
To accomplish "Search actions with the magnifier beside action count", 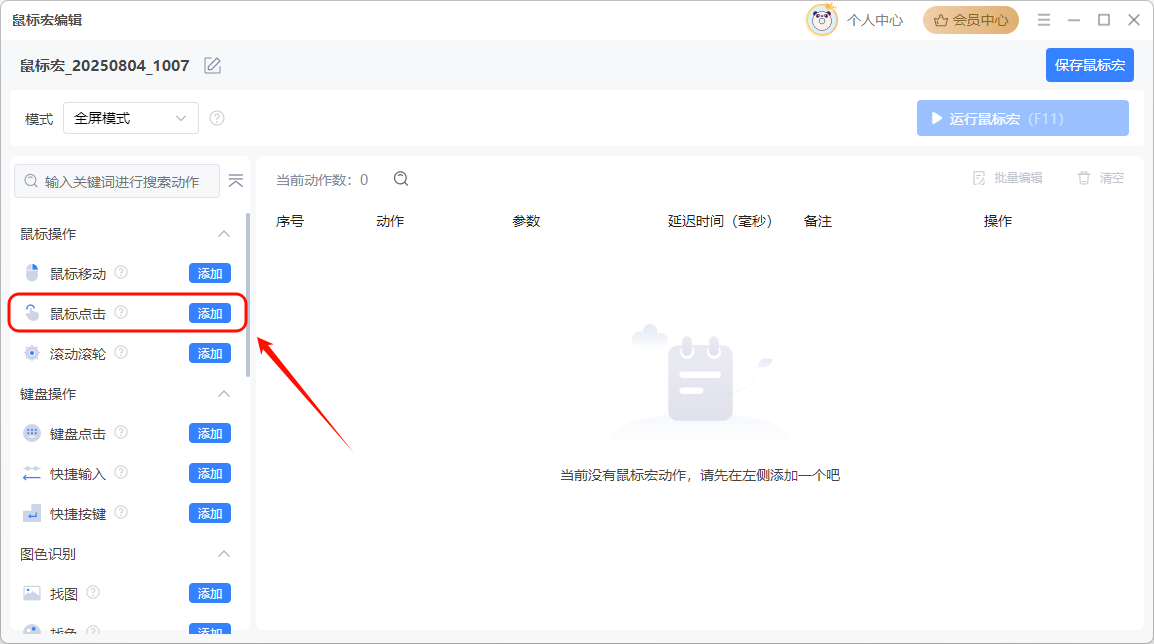I will pyautogui.click(x=401, y=179).
